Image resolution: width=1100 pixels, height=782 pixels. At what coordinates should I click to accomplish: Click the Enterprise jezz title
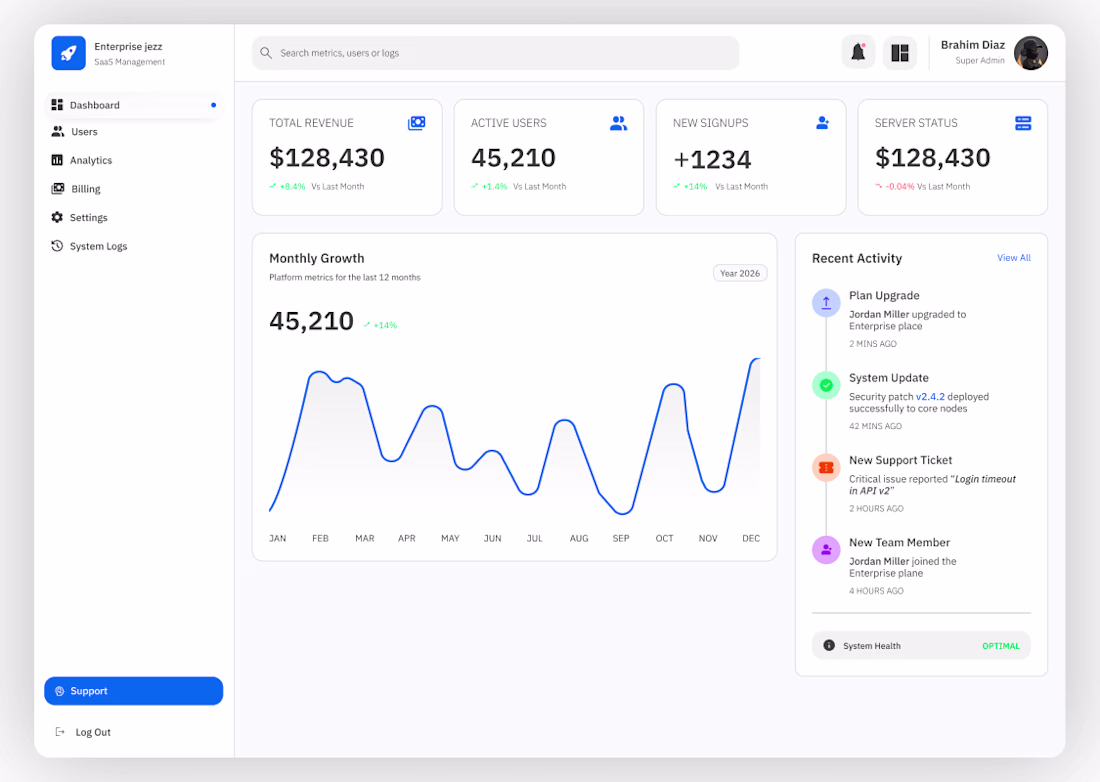tap(128, 47)
